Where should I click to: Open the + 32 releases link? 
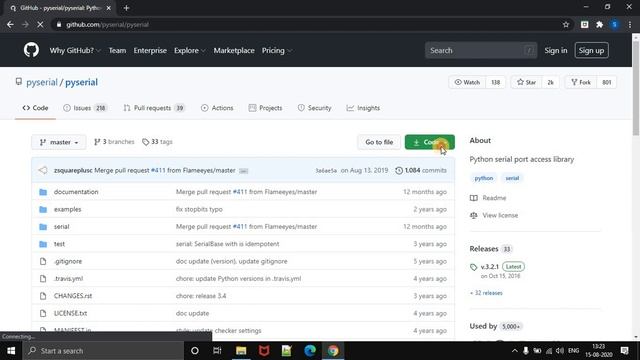point(486,293)
